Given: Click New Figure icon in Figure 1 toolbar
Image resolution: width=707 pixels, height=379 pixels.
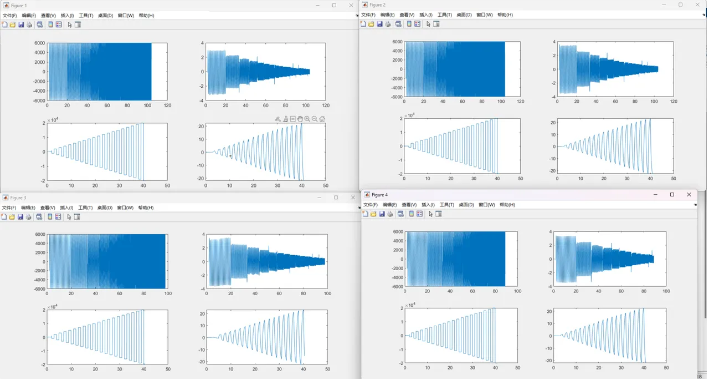Looking at the screenshot, I should coord(5,25).
